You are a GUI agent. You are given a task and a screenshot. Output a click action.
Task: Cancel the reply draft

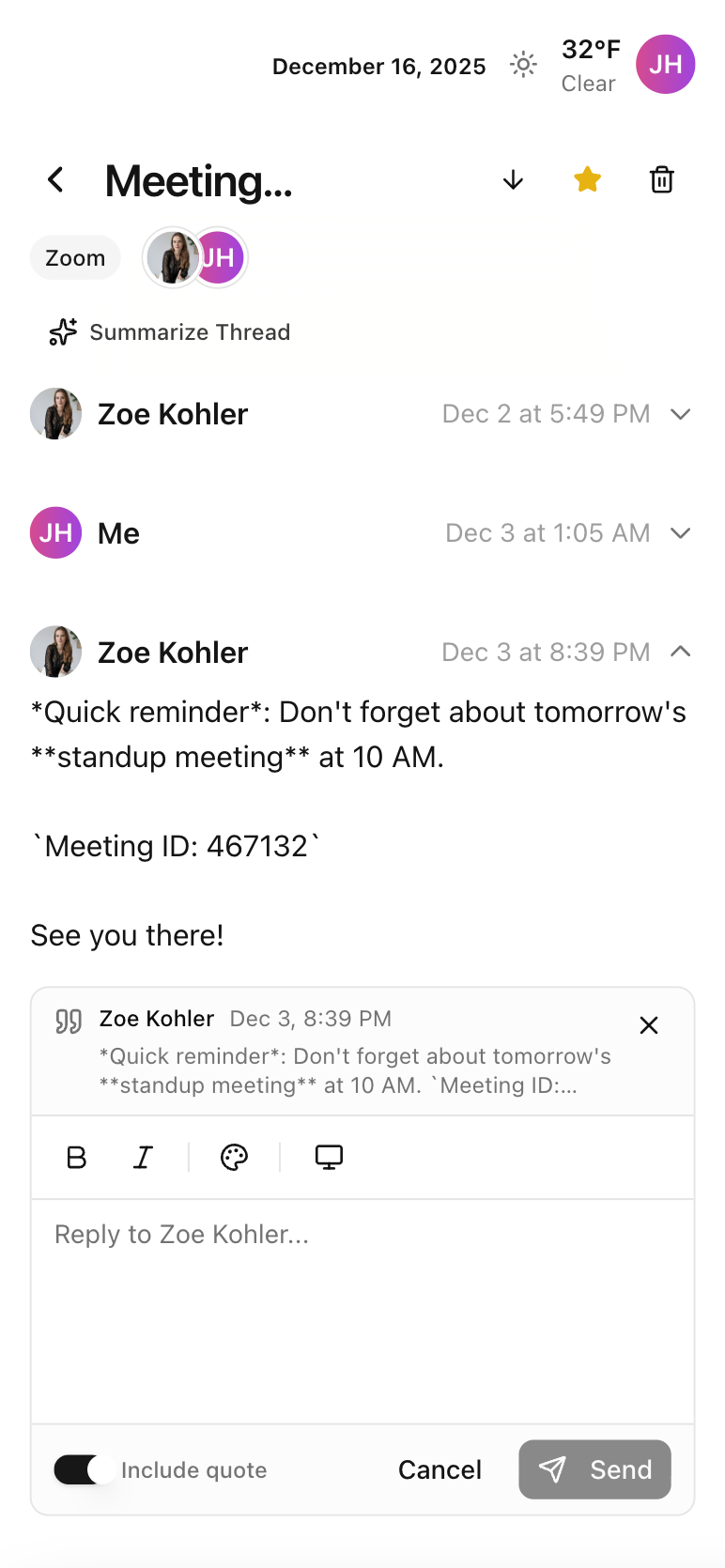[x=440, y=1469]
